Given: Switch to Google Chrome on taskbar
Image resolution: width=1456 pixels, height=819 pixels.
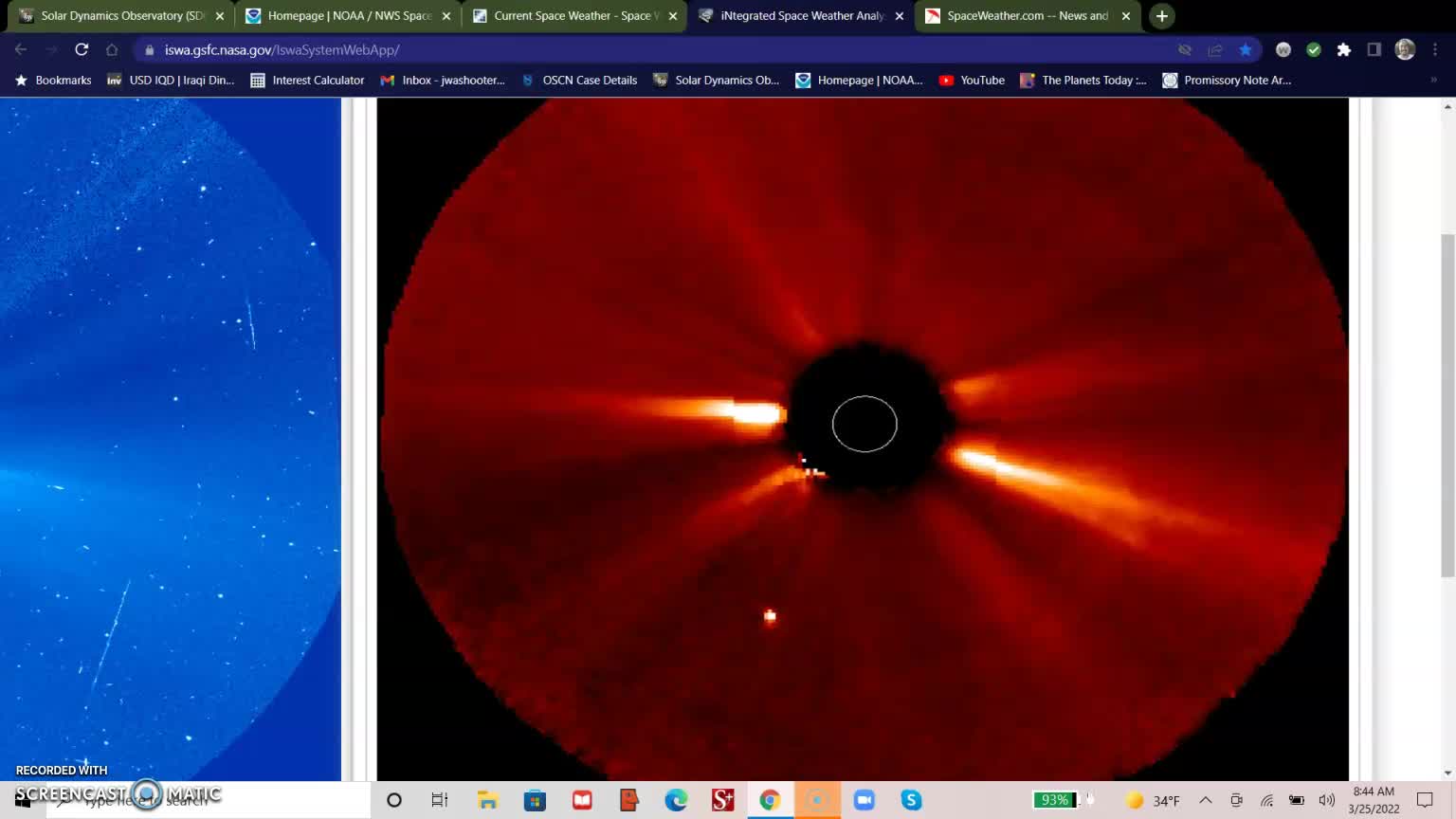Looking at the screenshot, I should [x=770, y=801].
